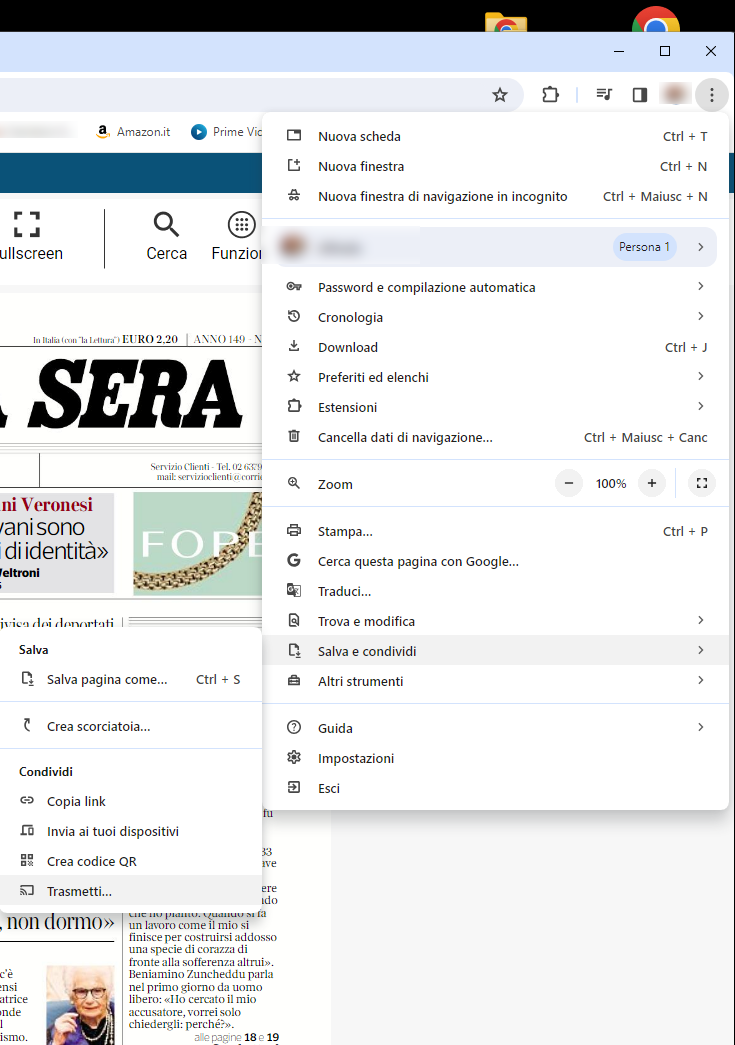The width and height of the screenshot is (735, 1045).
Task: Choose Stampa... from the menu
Action: 345,531
